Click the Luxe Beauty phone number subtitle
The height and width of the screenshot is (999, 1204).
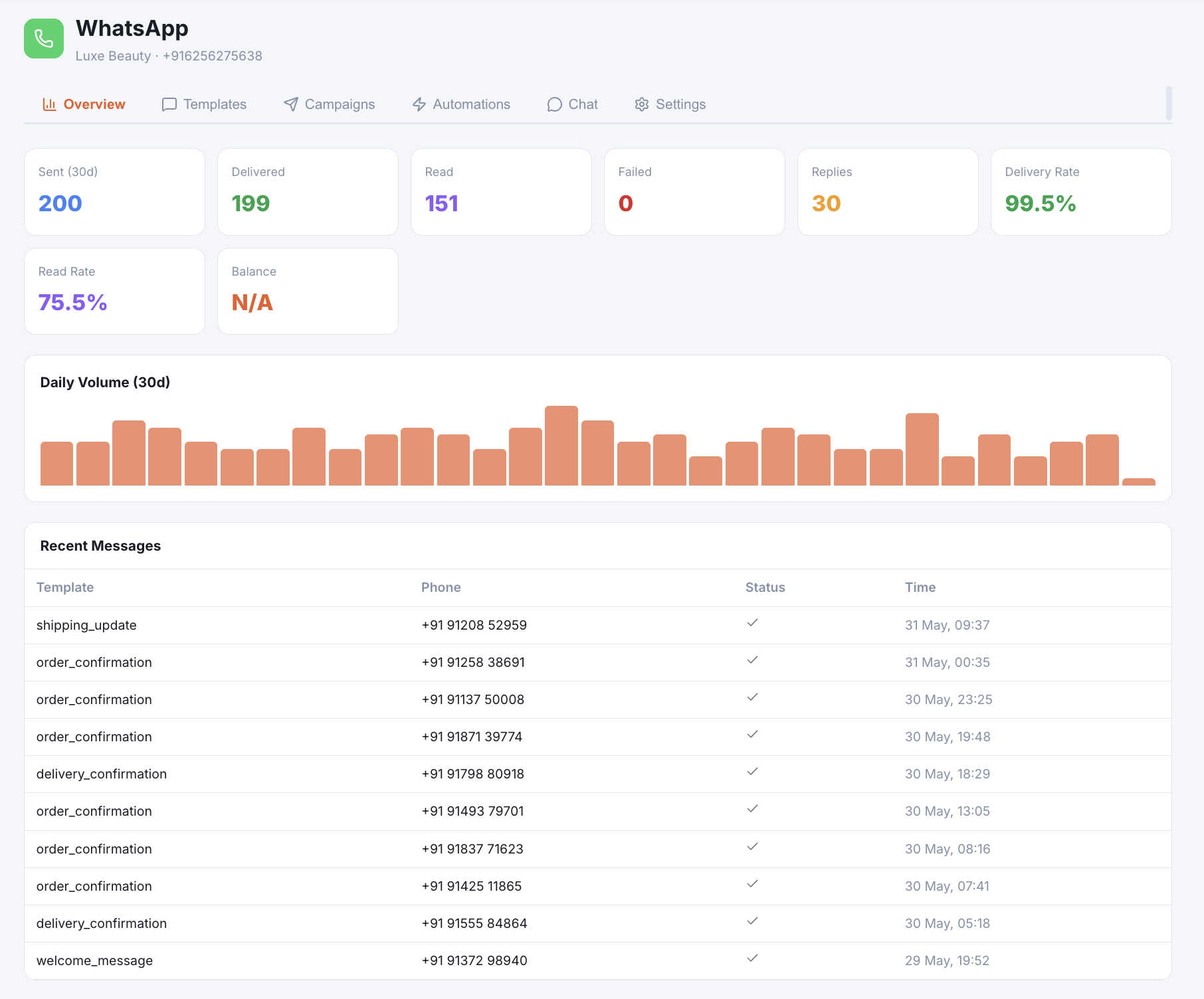[169, 56]
